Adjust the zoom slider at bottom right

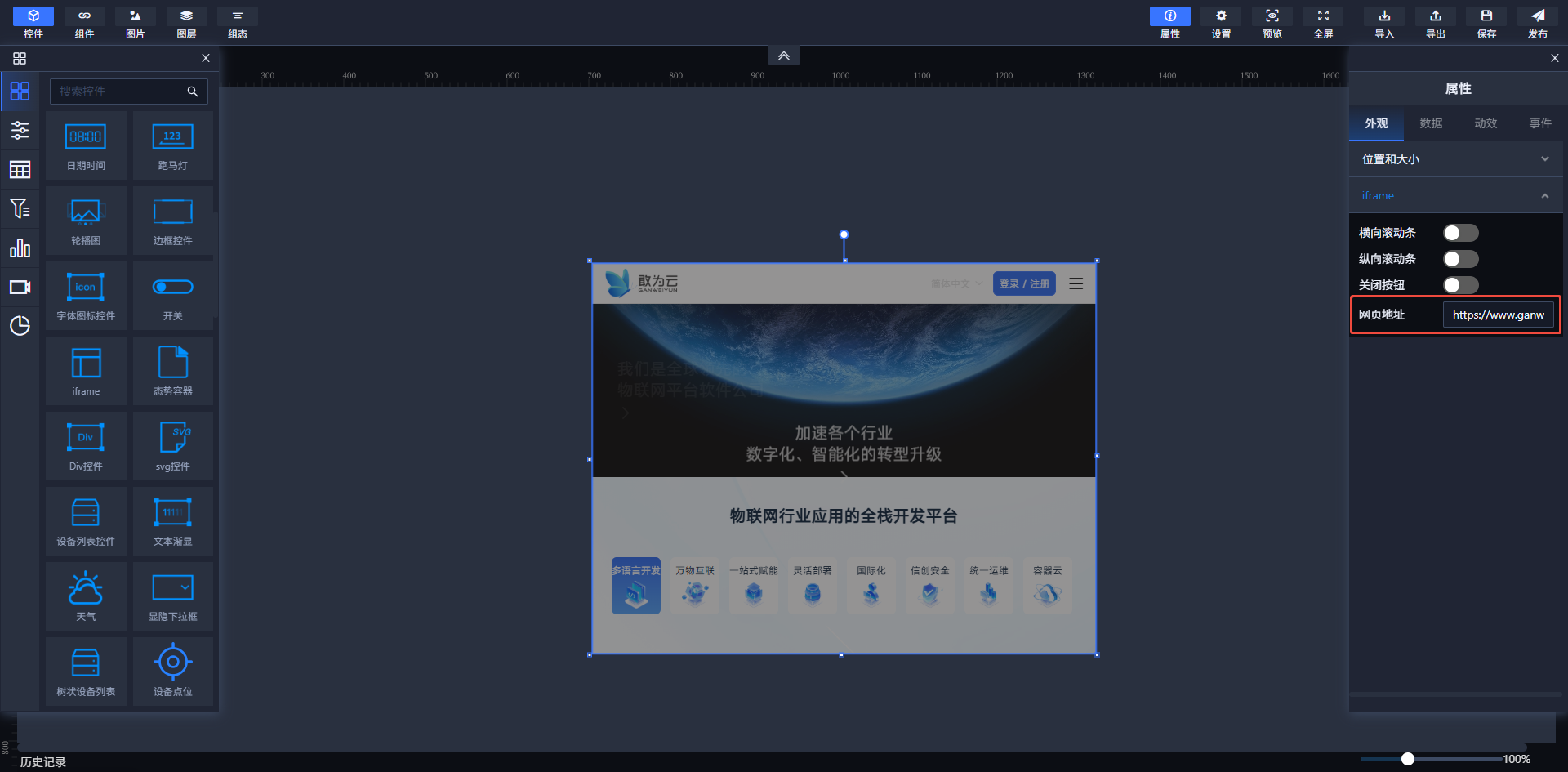(x=1407, y=759)
